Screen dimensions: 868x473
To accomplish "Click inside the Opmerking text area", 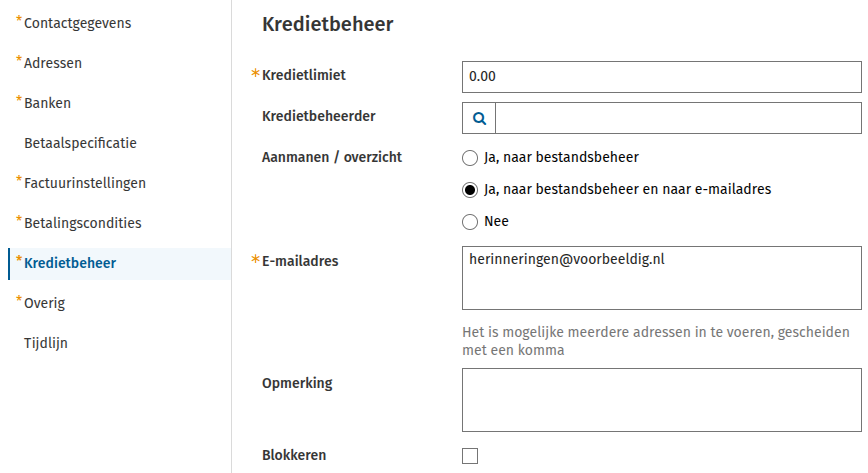I will (x=662, y=400).
